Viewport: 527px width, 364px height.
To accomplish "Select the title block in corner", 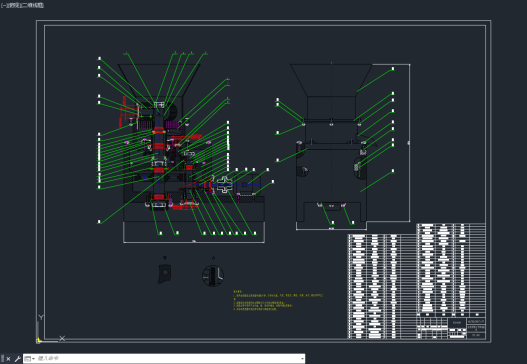I will coord(451,326).
